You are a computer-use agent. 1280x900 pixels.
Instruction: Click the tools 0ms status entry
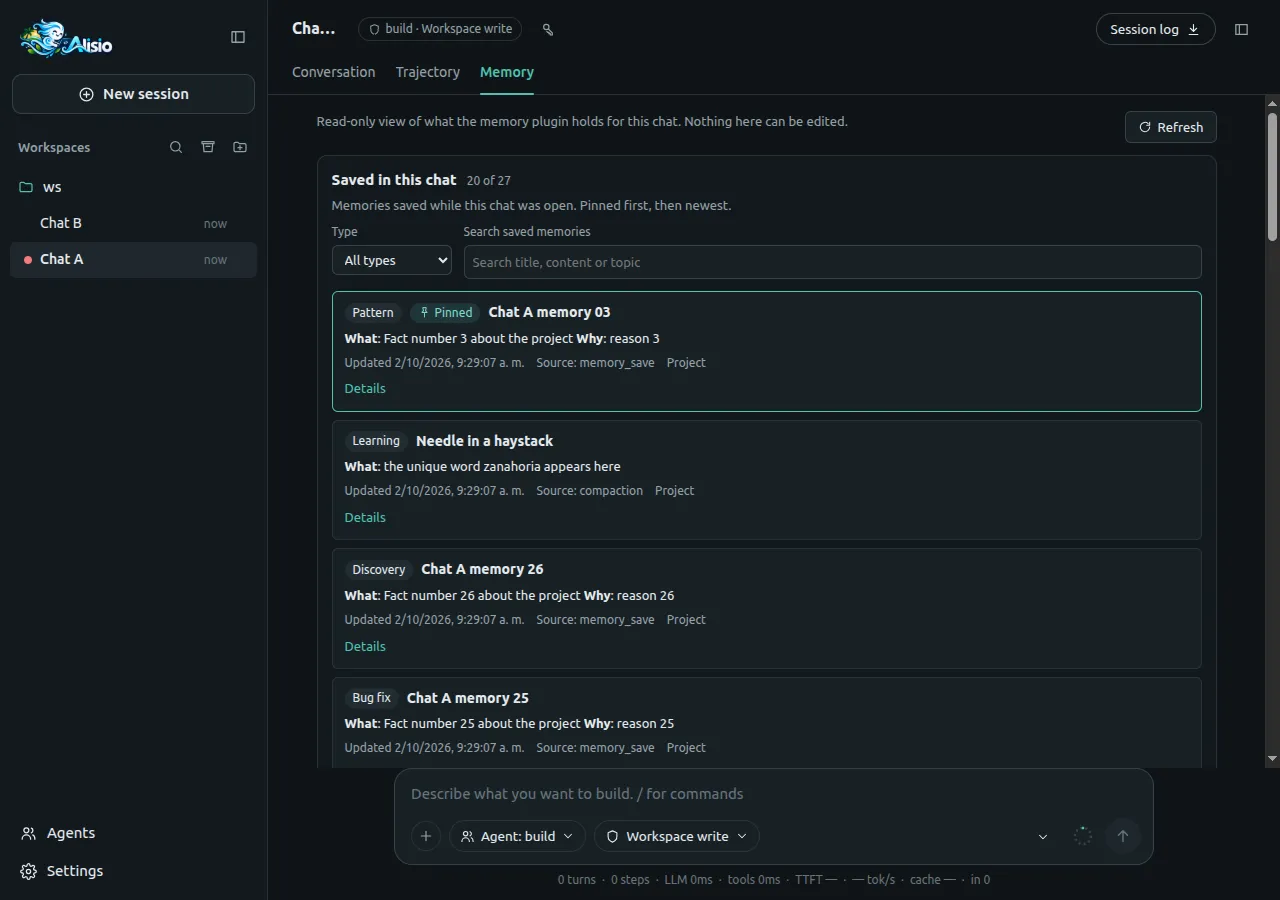[754, 880]
